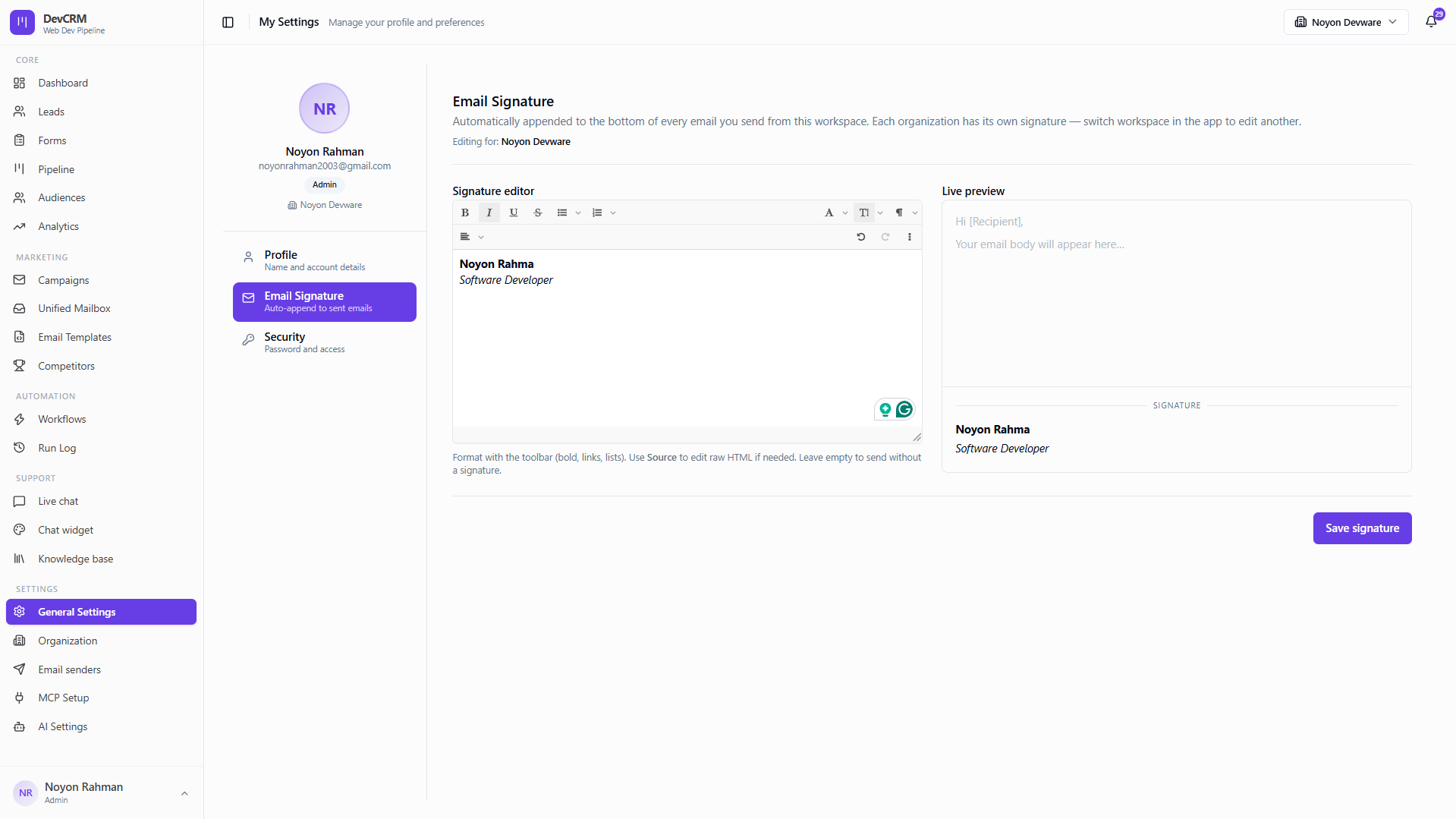Open Unified Mailbox in the sidebar
Viewport: 1456px width, 819px height.
click(x=101, y=308)
